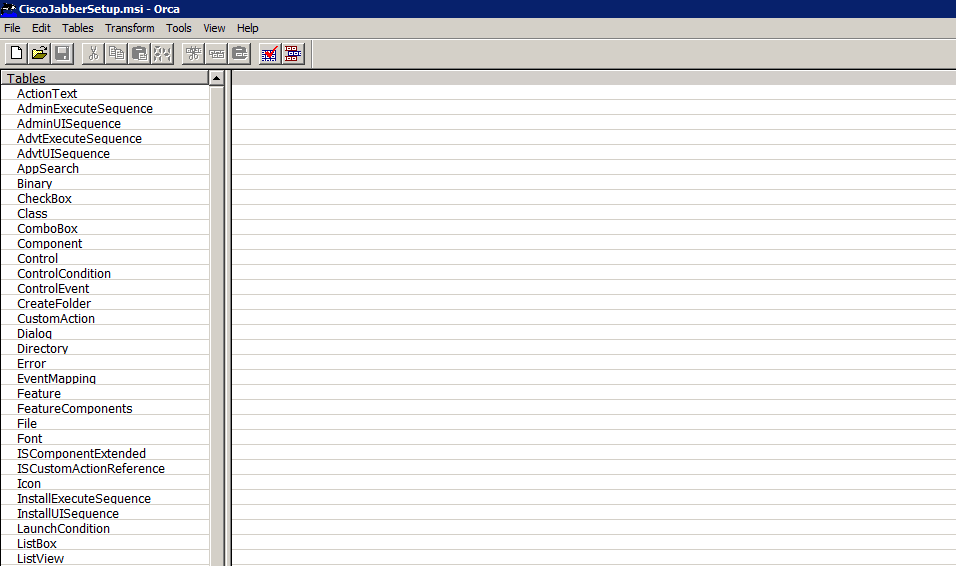
Task: Open the Transform menu
Action: 130,28
